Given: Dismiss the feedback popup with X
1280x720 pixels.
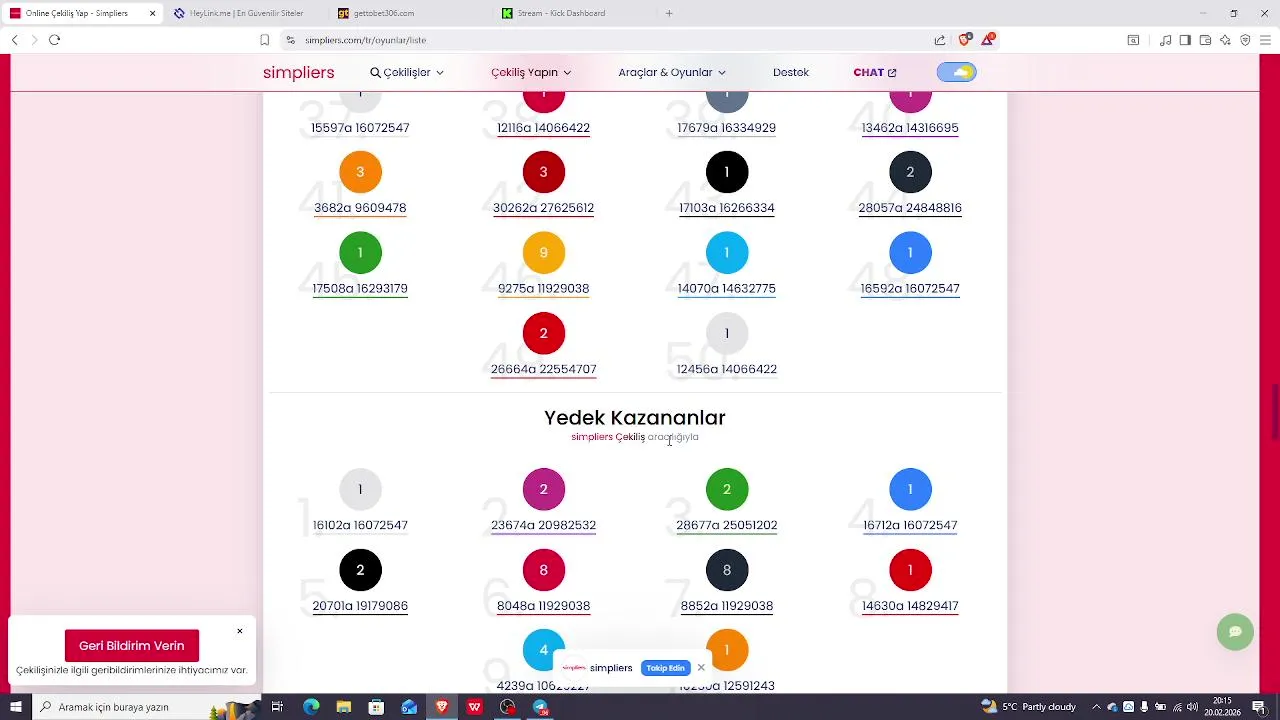Looking at the screenshot, I should [240, 631].
